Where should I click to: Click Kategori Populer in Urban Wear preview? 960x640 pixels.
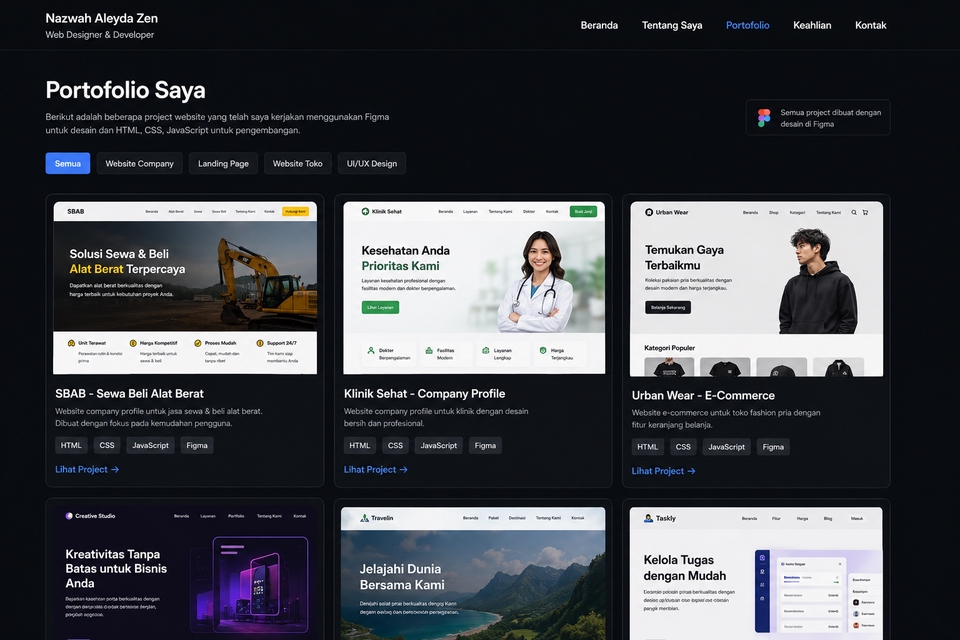[669, 348]
